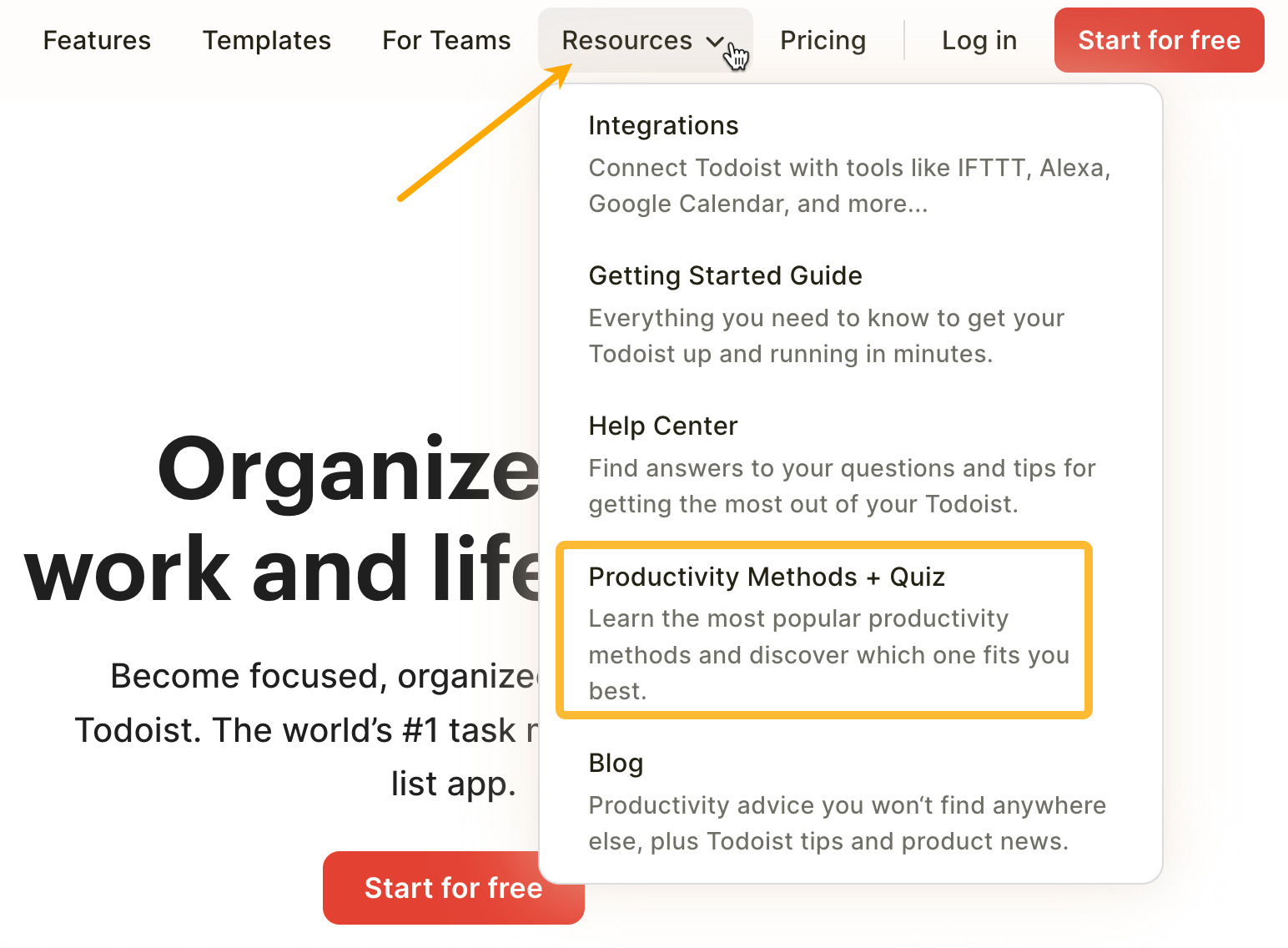This screenshot has width=1288, height=948.
Task: Click the Blog description text
Action: (x=848, y=823)
